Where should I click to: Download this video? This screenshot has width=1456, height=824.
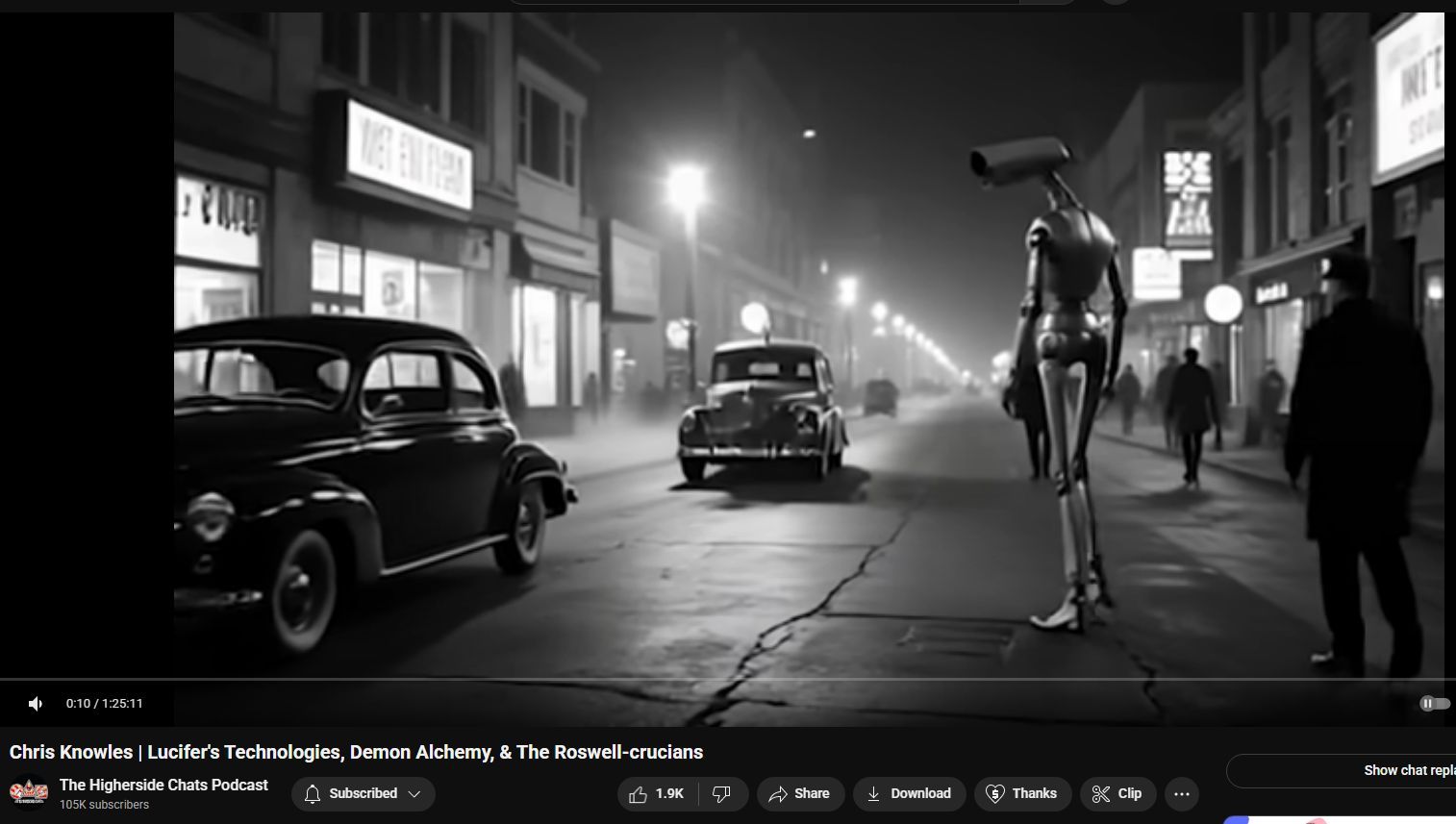click(x=909, y=794)
